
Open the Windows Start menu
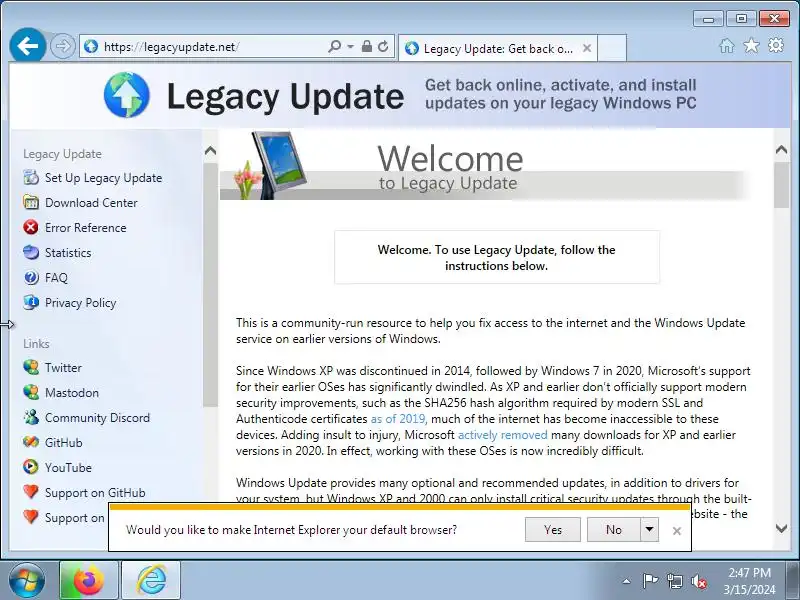click(x=26, y=581)
